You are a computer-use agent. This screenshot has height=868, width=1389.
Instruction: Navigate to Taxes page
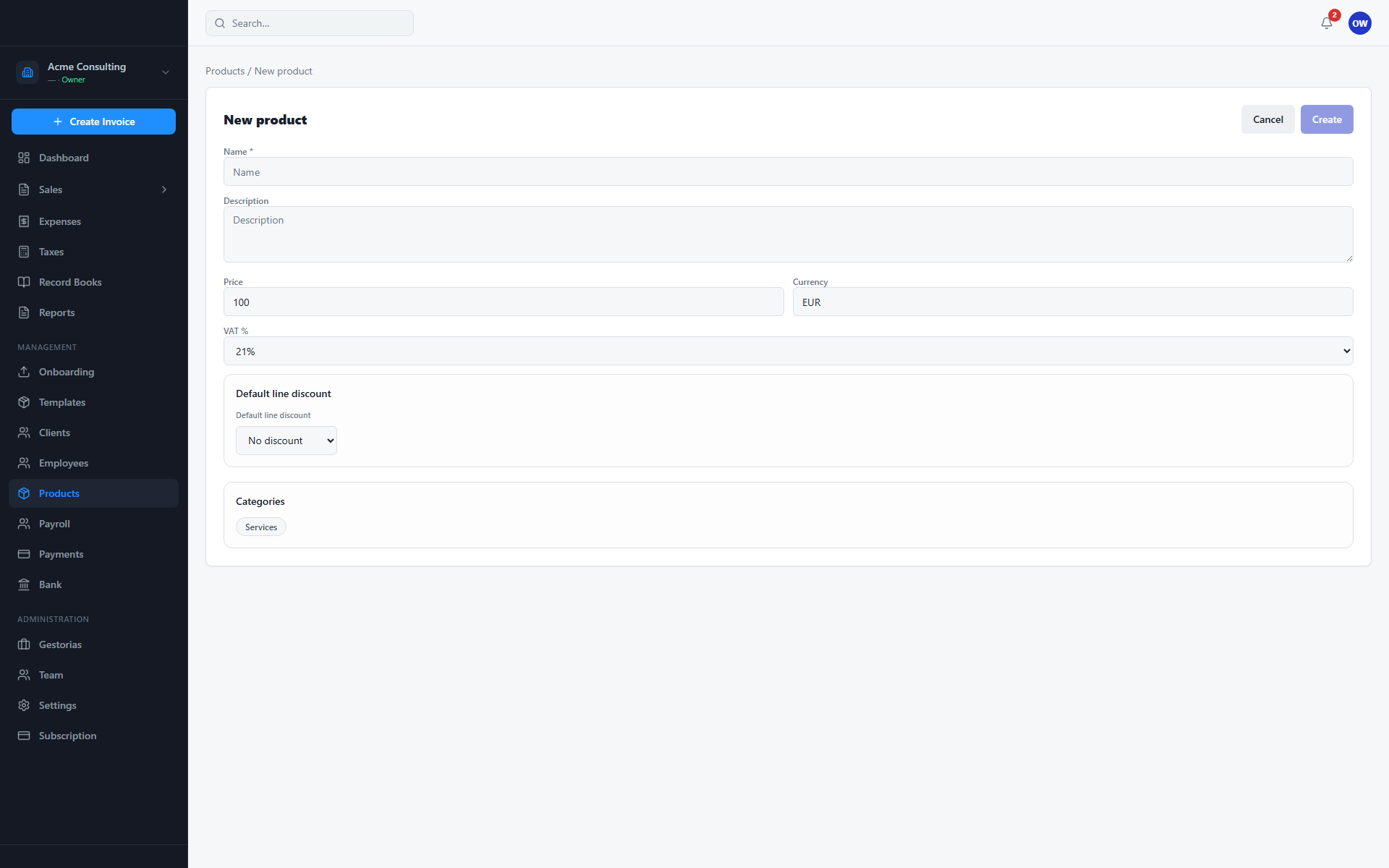click(x=93, y=252)
